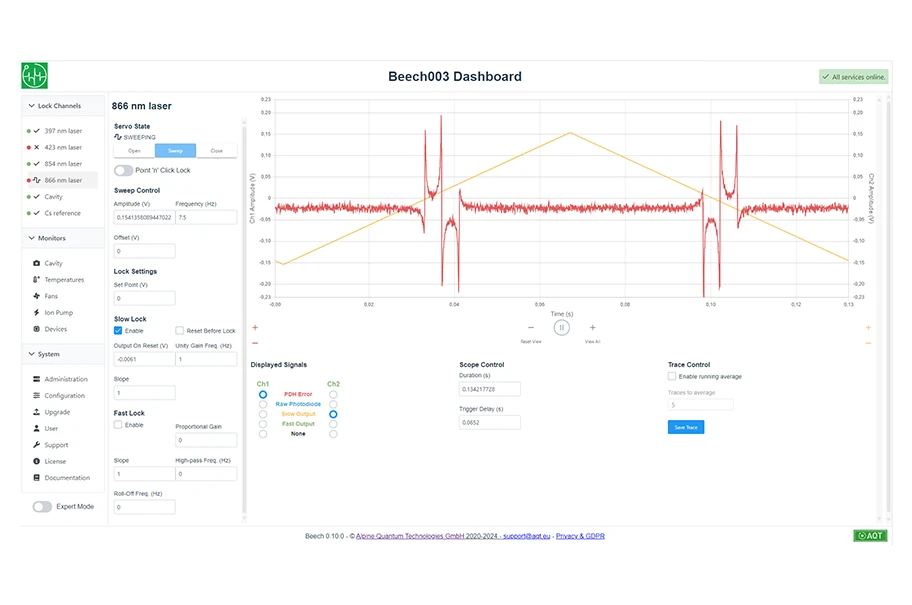Open the Upgrade system page
Screen dimensions: 912x605
click(x=57, y=412)
